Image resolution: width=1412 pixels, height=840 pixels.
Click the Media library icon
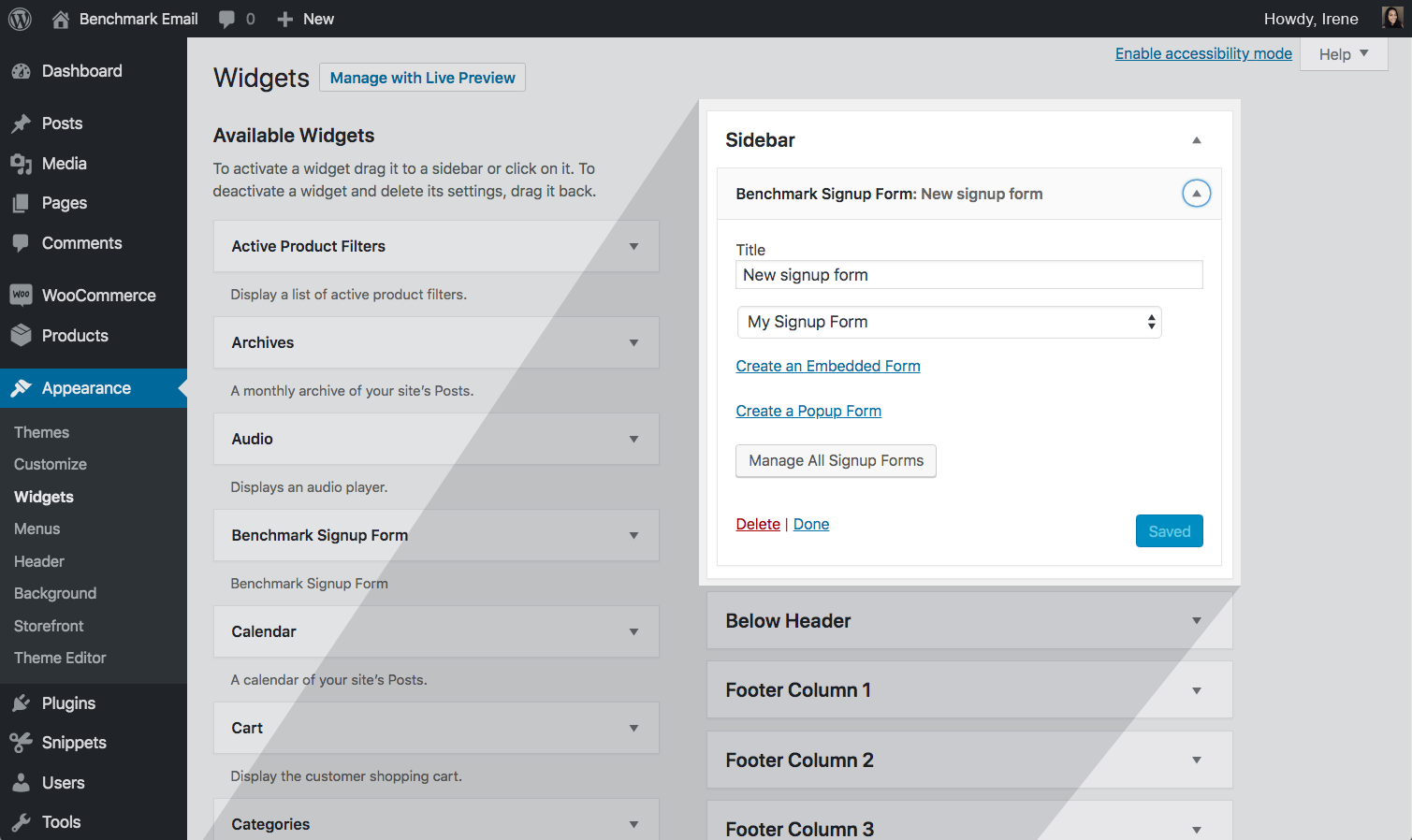[21, 164]
